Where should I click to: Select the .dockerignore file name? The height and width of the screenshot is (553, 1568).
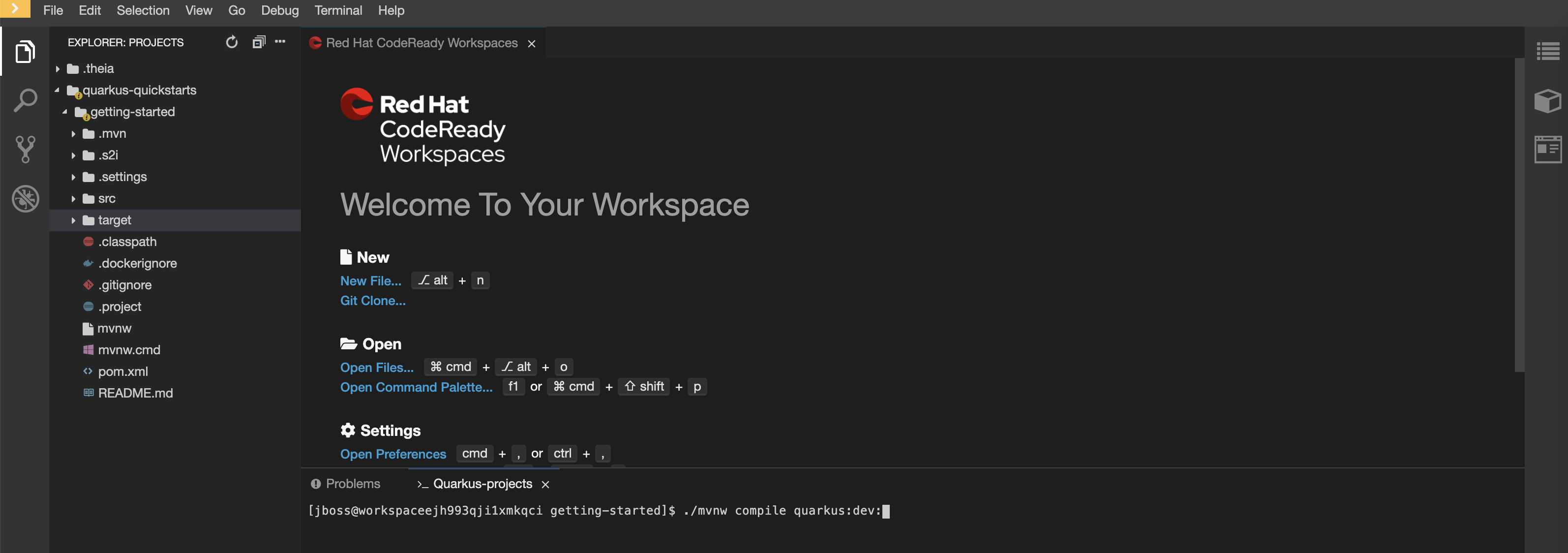click(x=138, y=264)
